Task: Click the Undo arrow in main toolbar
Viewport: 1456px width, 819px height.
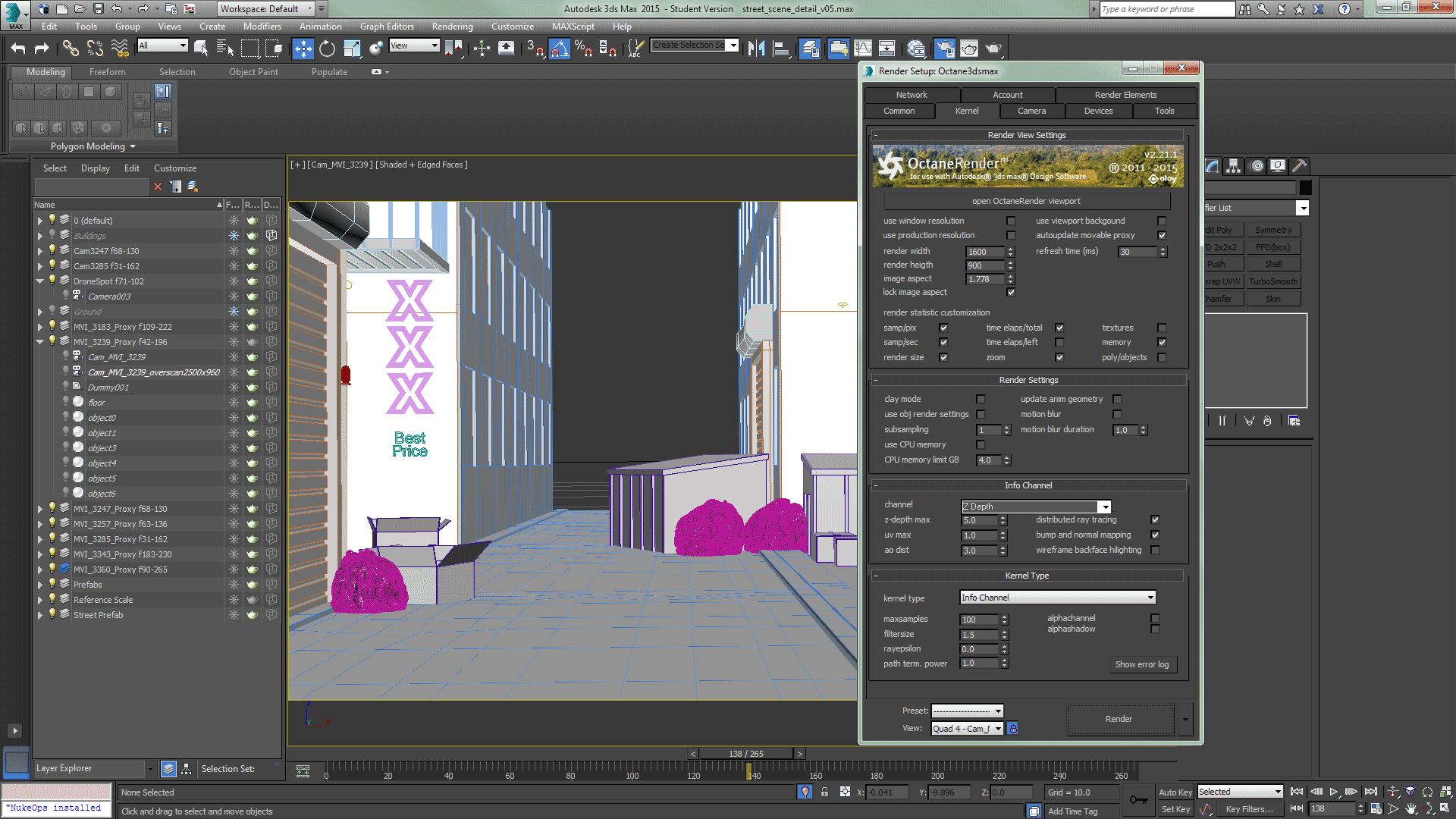Action: tap(18, 49)
